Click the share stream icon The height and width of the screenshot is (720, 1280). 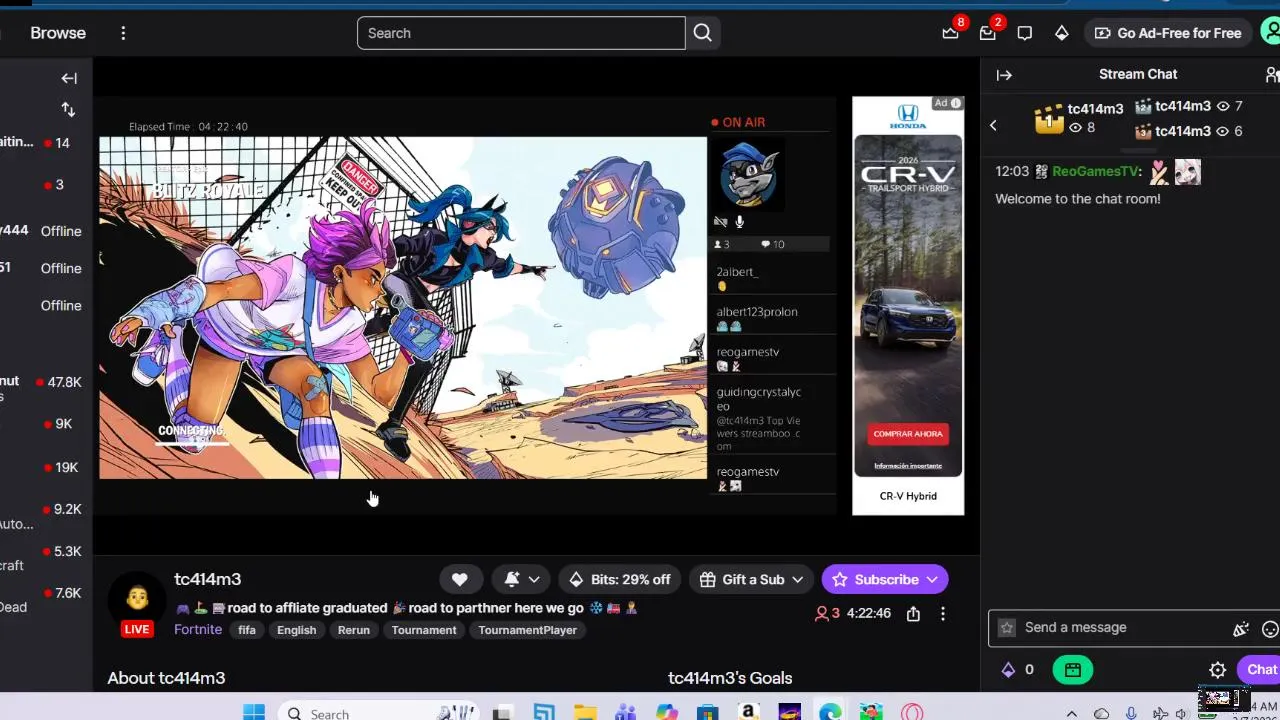(913, 613)
